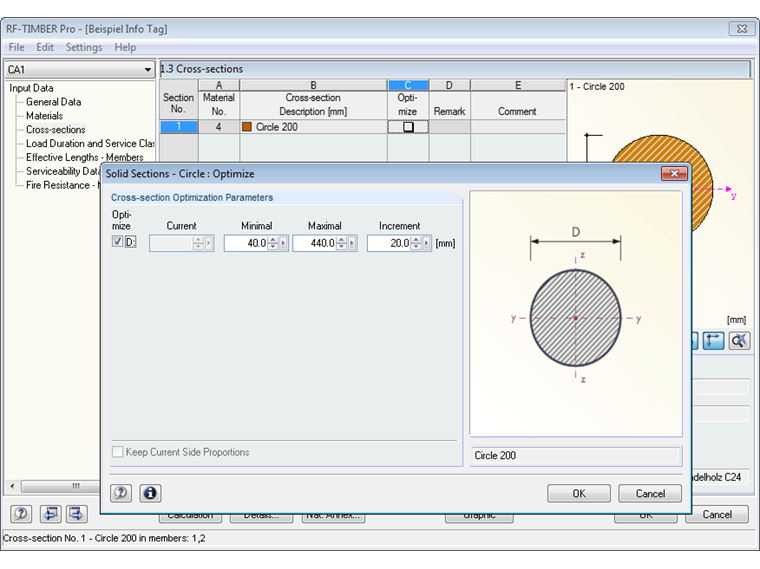
Task: Click column C header in table
Action: click(408, 85)
